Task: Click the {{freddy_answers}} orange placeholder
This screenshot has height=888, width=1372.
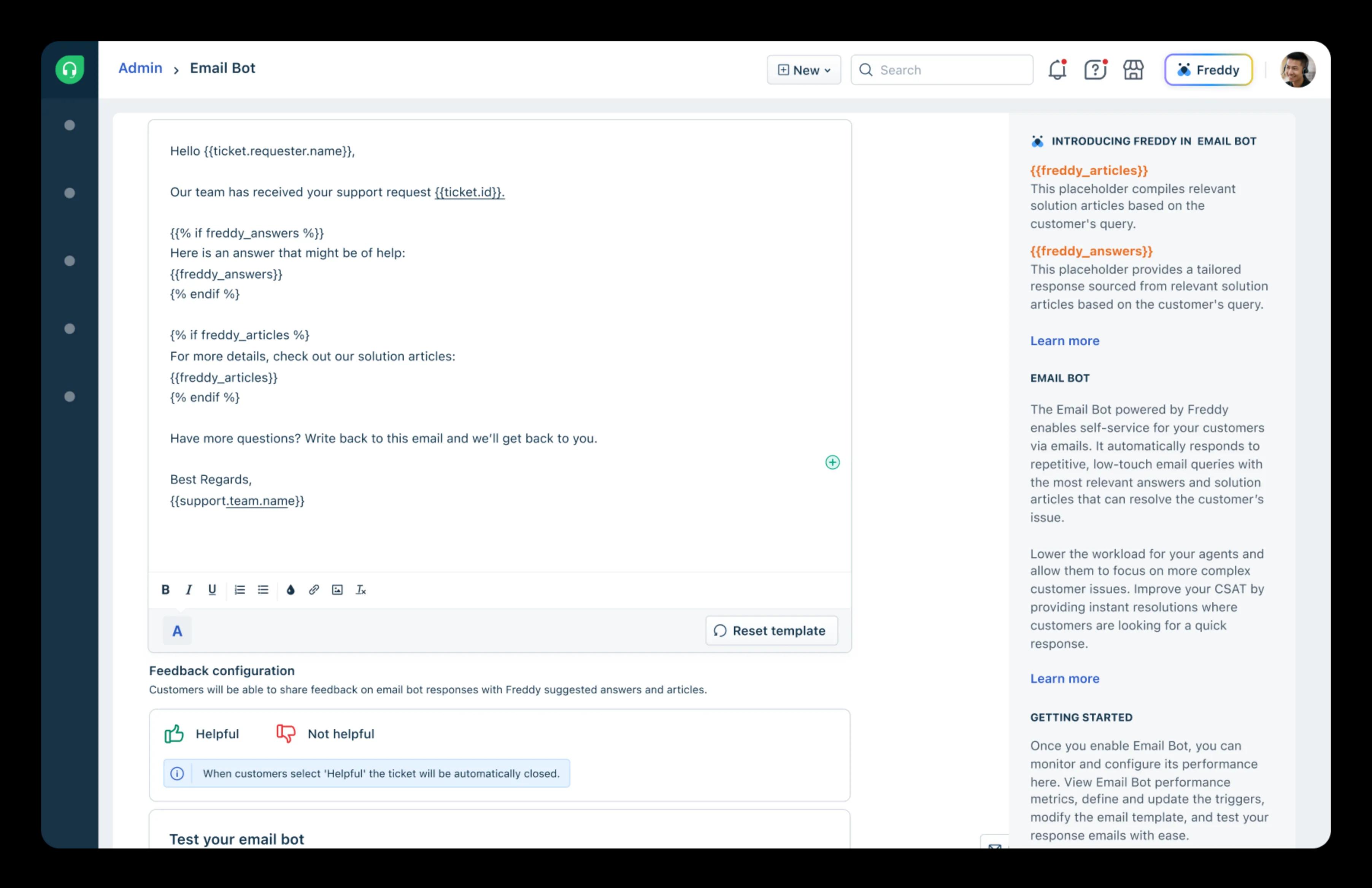Action: (1091, 251)
